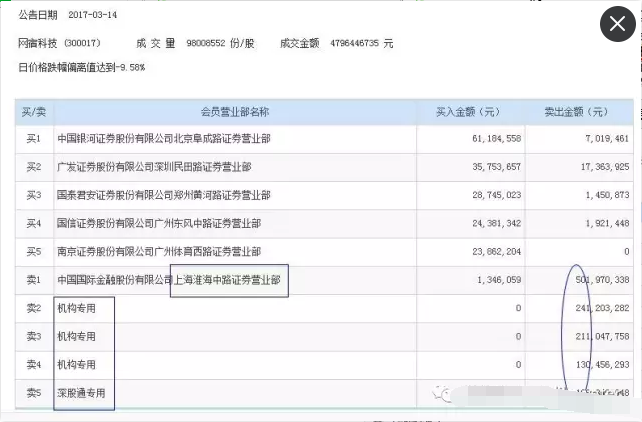Screen dimensions: 642x422
Task: Click the volume value 98008552
Action: coord(206,43)
